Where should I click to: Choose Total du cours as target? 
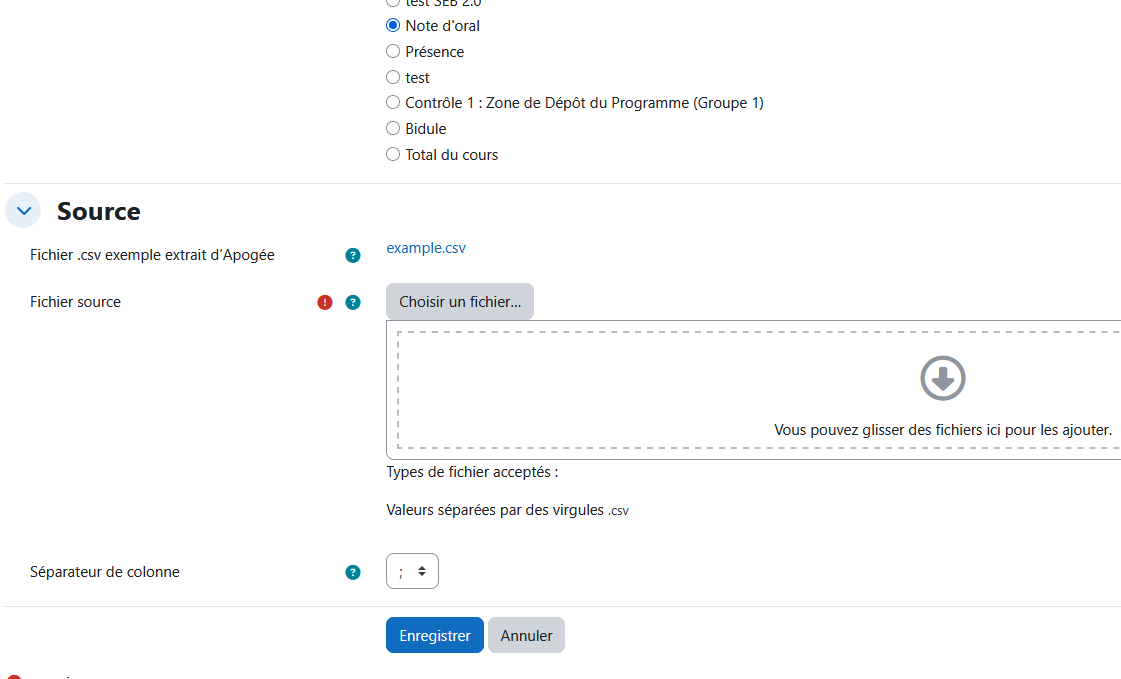[x=392, y=154]
